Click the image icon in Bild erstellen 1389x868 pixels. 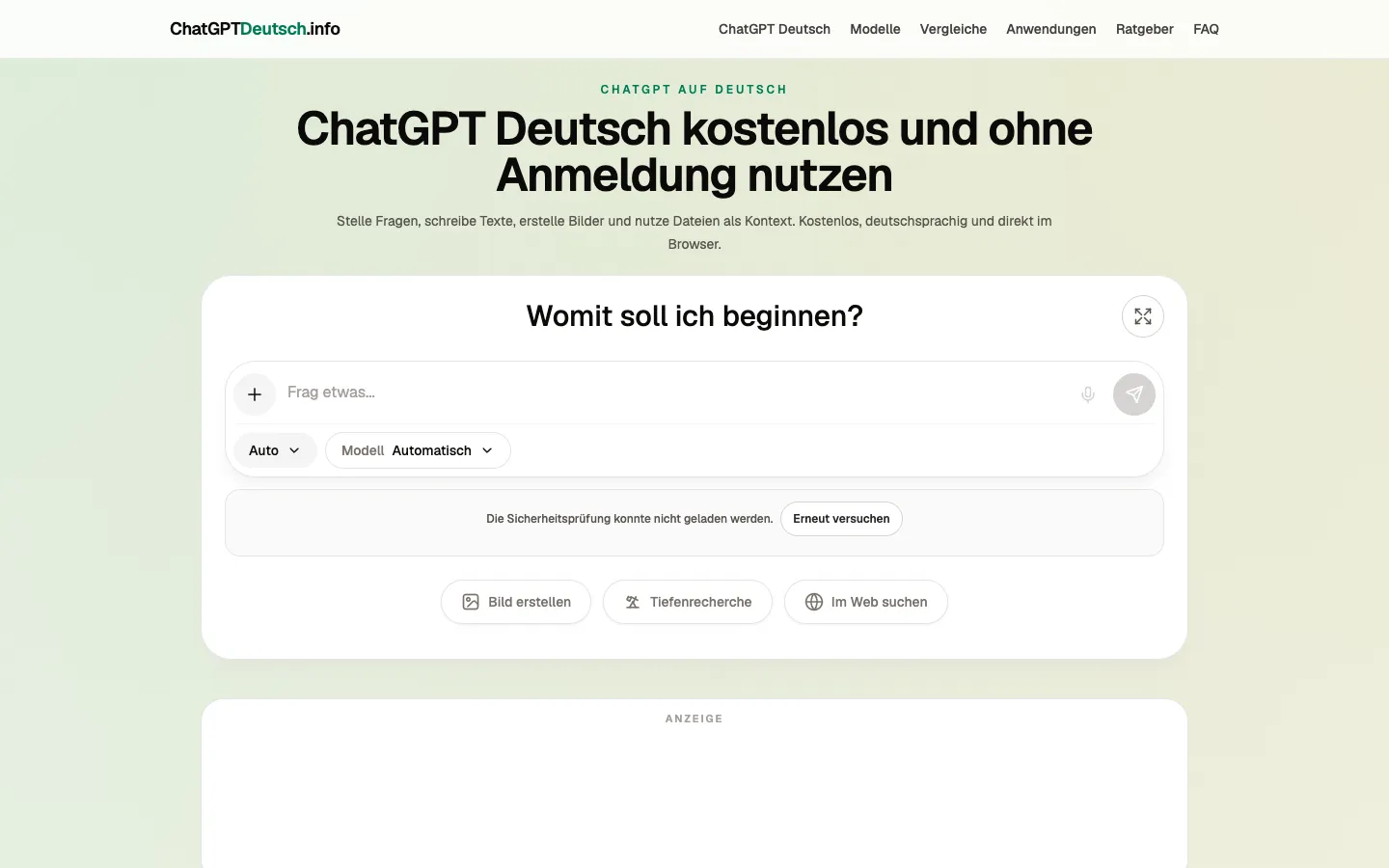(471, 602)
